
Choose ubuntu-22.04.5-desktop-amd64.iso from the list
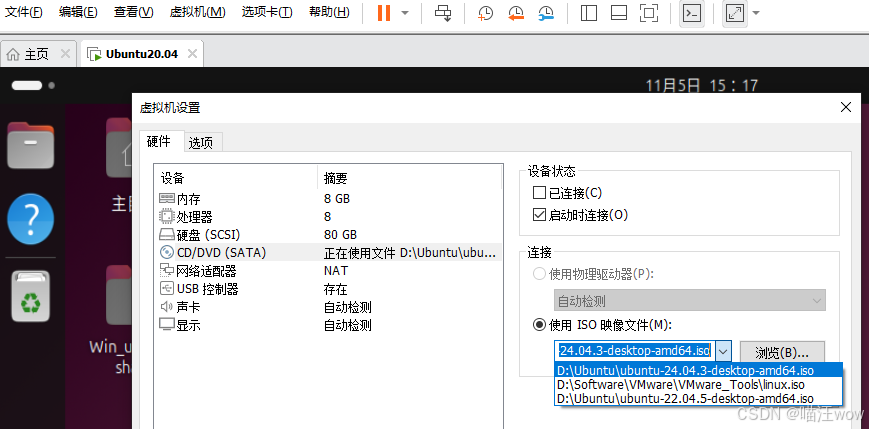point(698,399)
